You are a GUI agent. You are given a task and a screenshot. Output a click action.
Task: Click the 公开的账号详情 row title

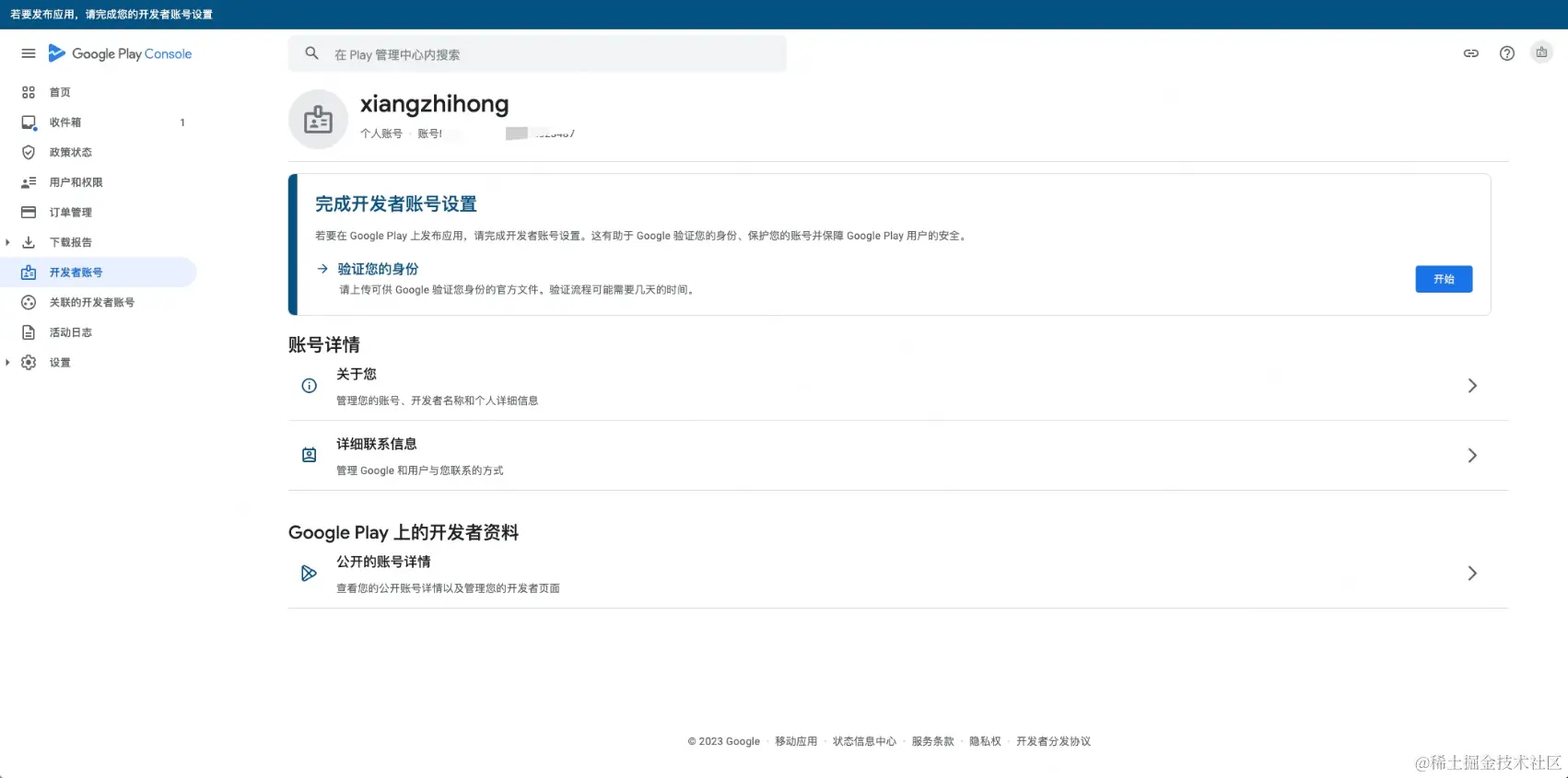[383, 562]
